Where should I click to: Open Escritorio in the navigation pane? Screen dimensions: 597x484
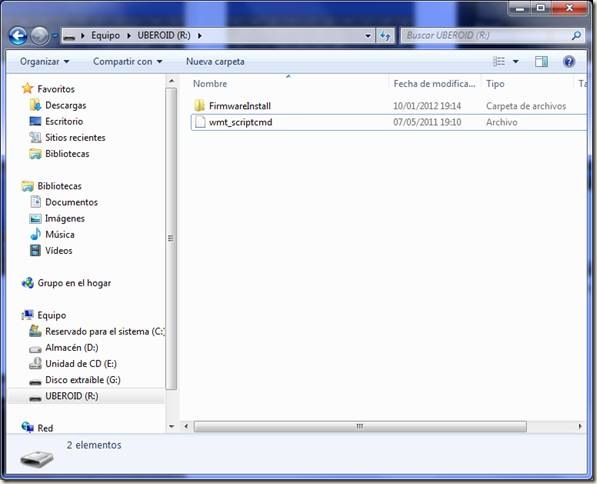pyautogui.click(x=64, y=121)
